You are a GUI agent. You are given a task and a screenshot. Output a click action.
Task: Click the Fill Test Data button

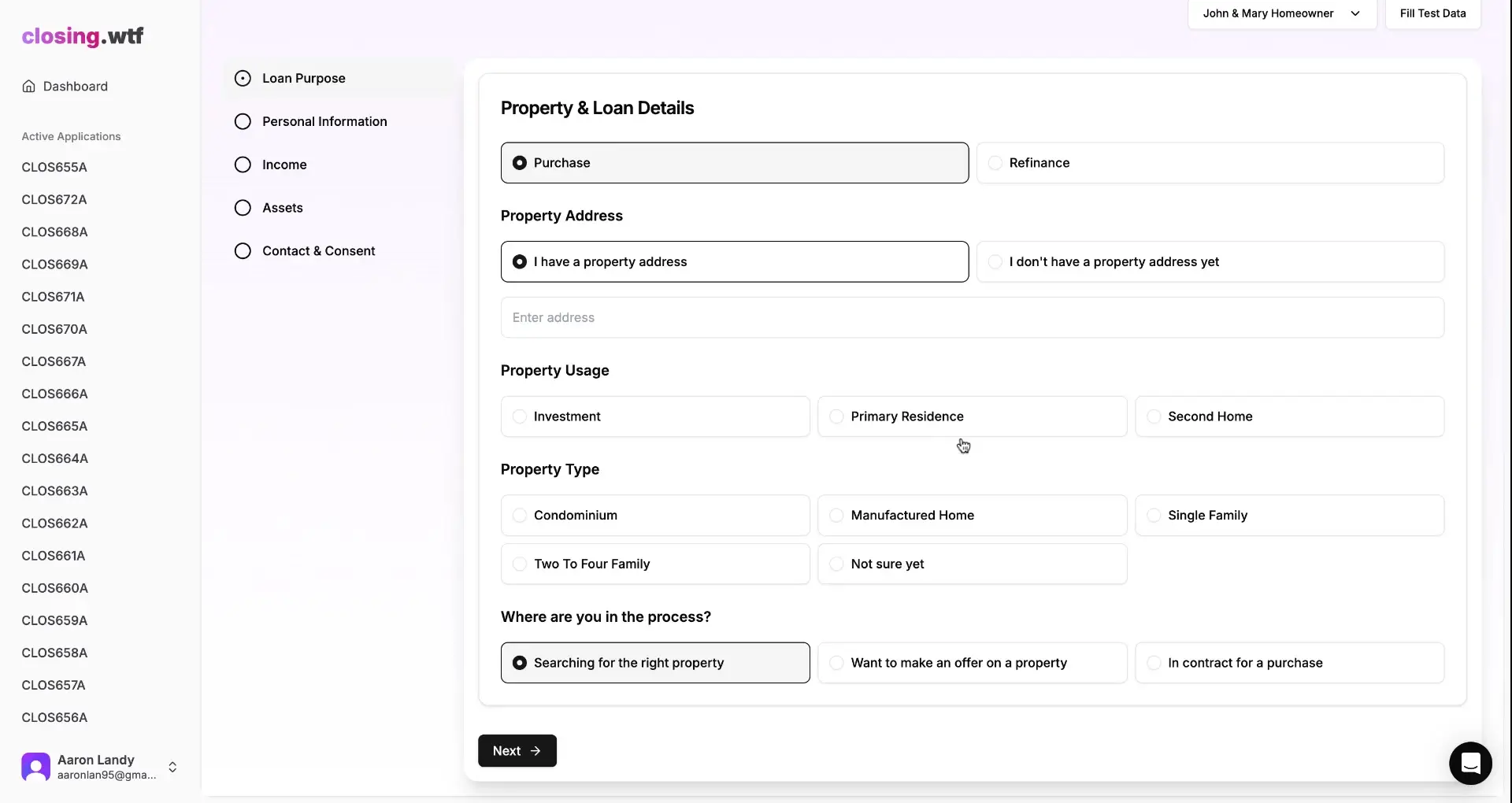click(x=1432, y=13)
